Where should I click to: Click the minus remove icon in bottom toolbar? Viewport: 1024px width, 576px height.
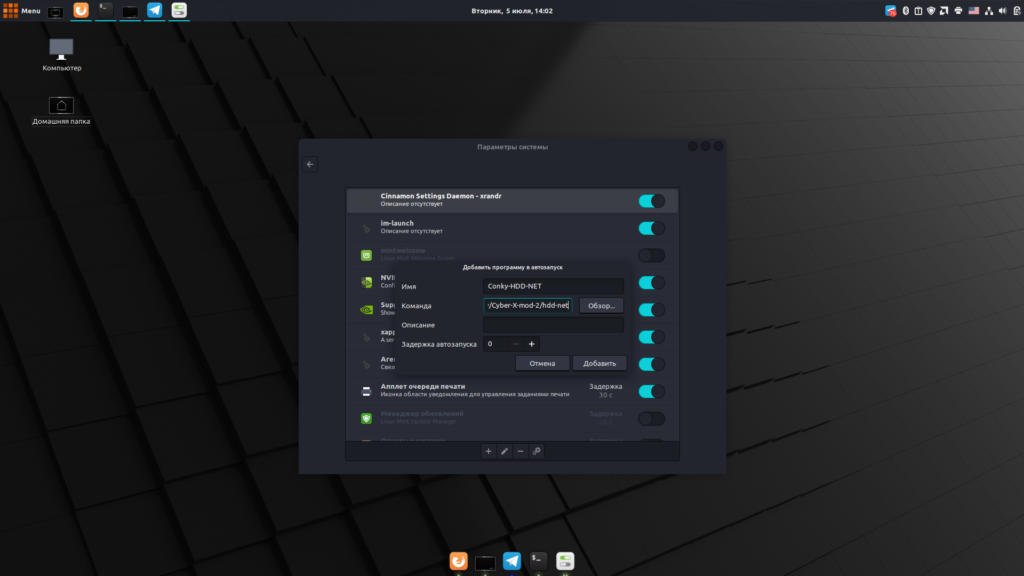(520, 451)
